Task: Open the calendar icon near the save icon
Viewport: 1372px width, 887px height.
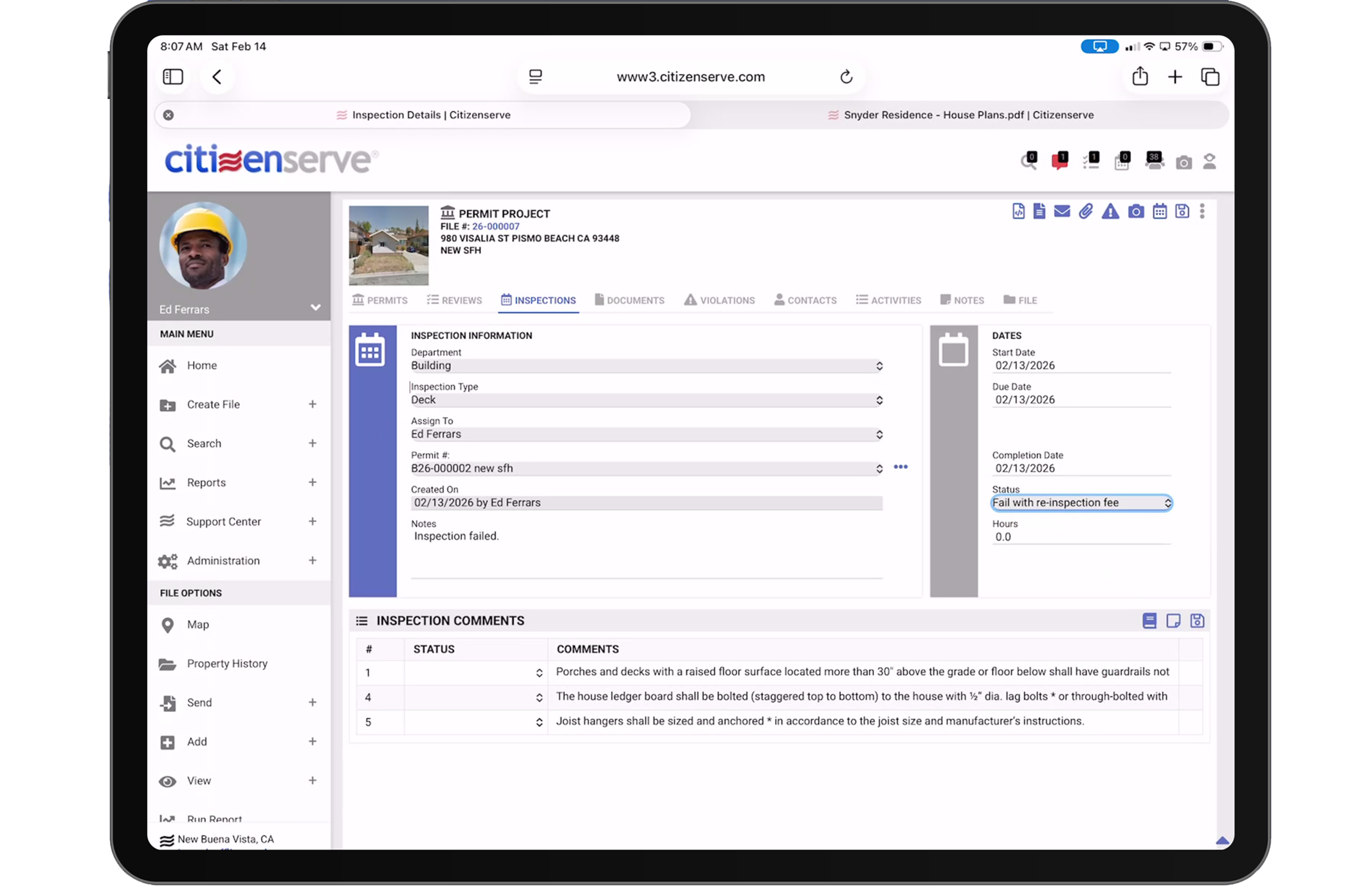Action: point(1160,211)
